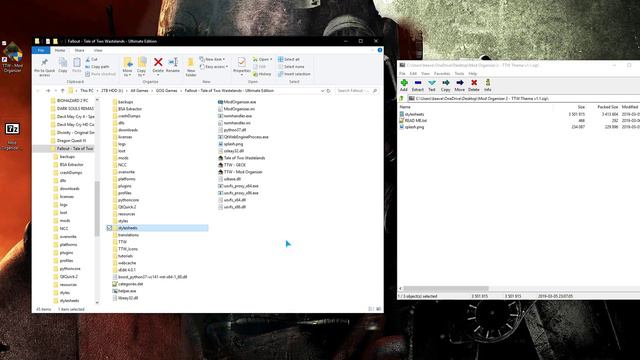Sort by the Name column in 7-Zip

point(405,107)
